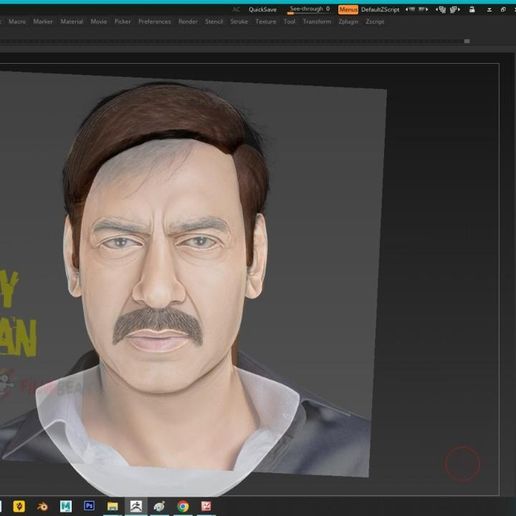
Task: Open the Macro menu
Action: click(17, 22)
